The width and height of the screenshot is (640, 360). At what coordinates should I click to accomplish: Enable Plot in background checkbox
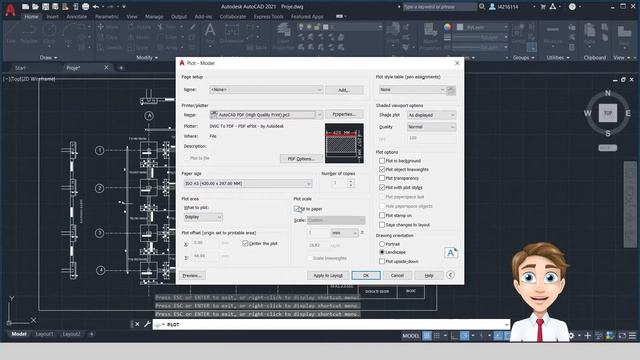point(382,161)
